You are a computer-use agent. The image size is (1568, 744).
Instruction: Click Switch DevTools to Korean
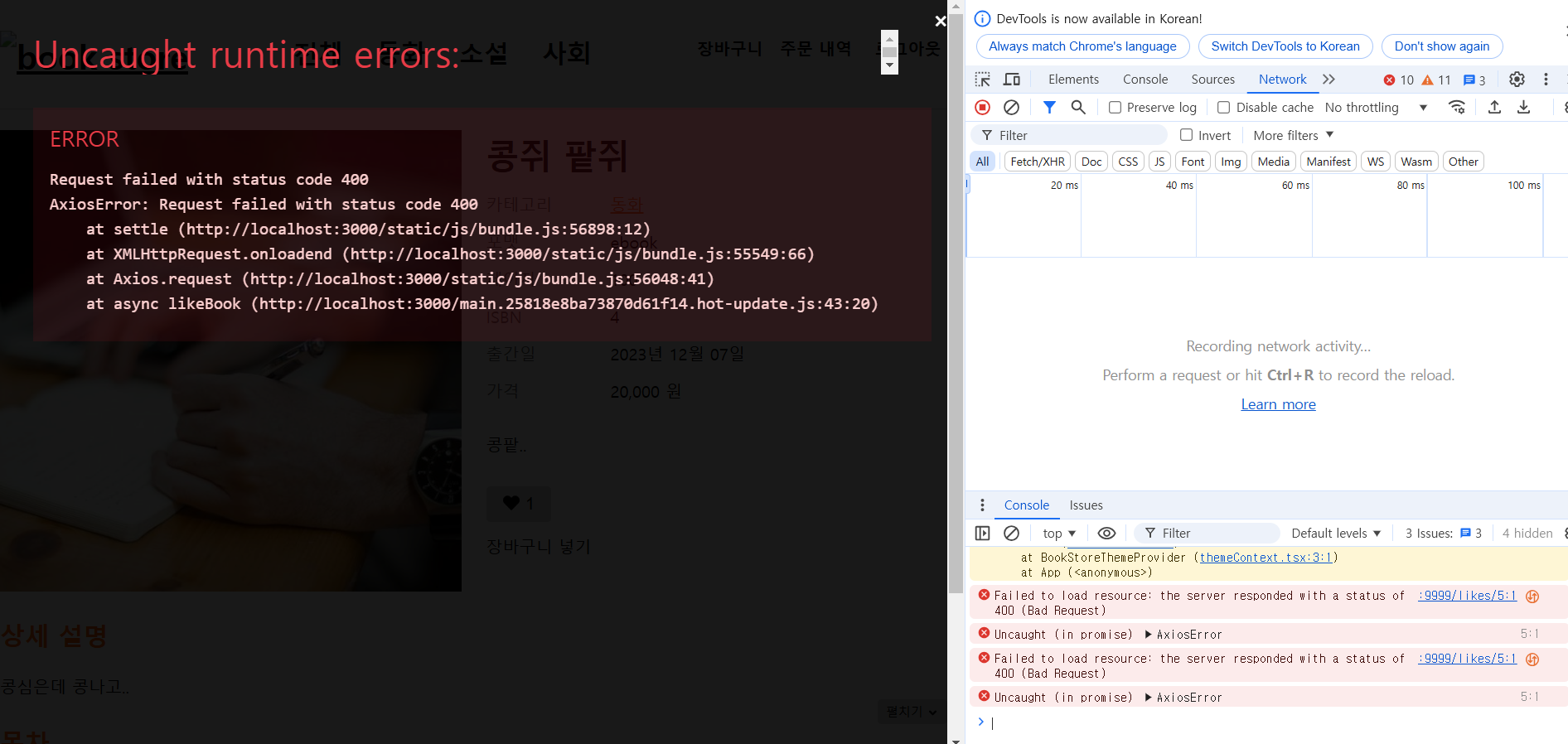click(x=1285, y=46)
